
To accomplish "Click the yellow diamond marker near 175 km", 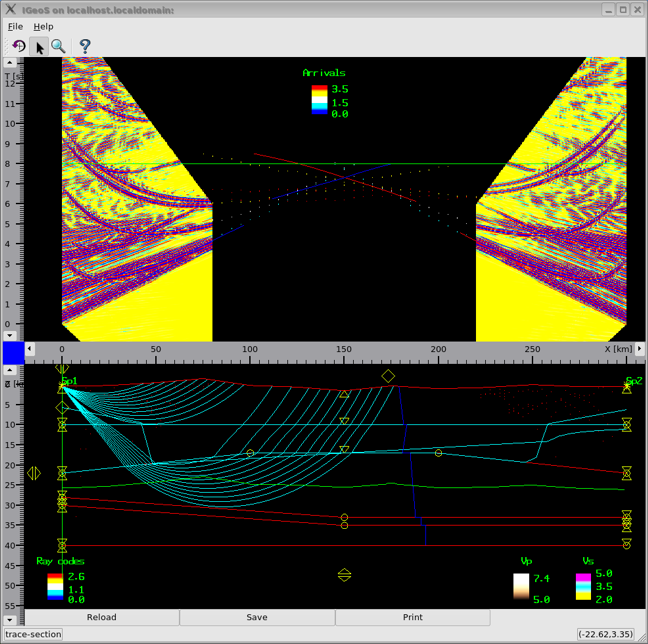I will [388, 376].
